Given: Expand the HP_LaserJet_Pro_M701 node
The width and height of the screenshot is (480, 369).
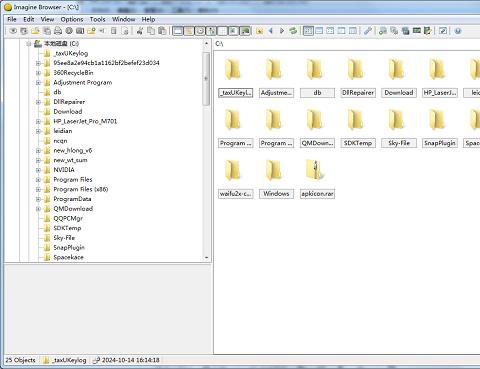Looking at the screenshot, I should click(38, 121).
